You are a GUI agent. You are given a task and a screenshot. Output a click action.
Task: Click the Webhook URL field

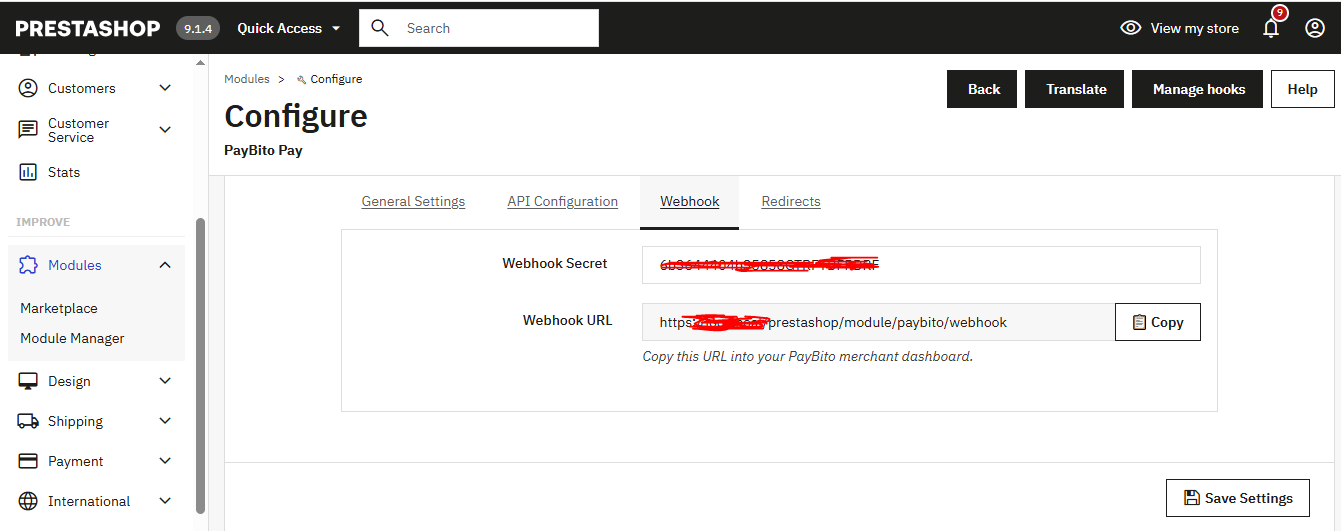click(x=878, y=322)
